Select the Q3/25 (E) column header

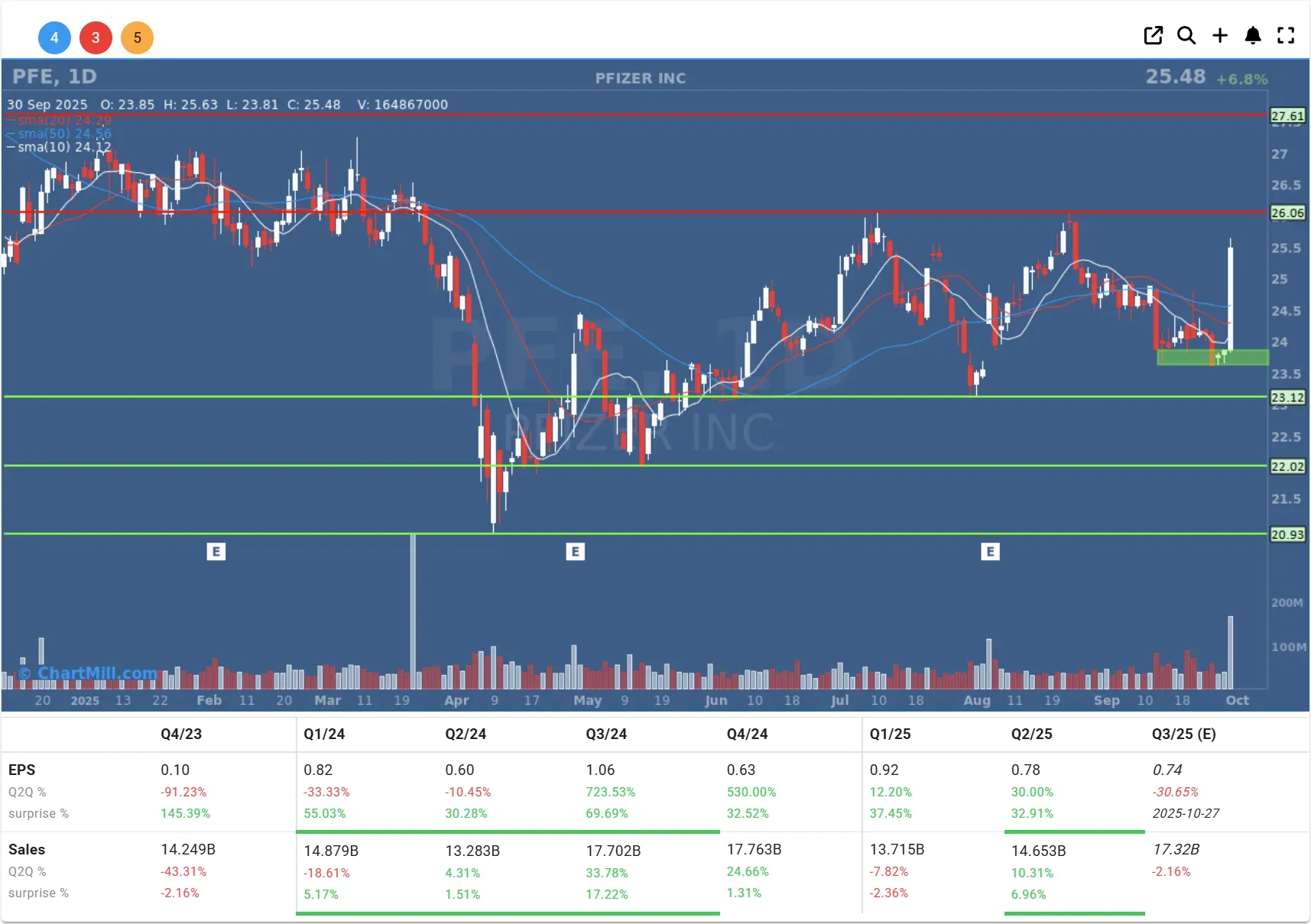point(1183,734)
